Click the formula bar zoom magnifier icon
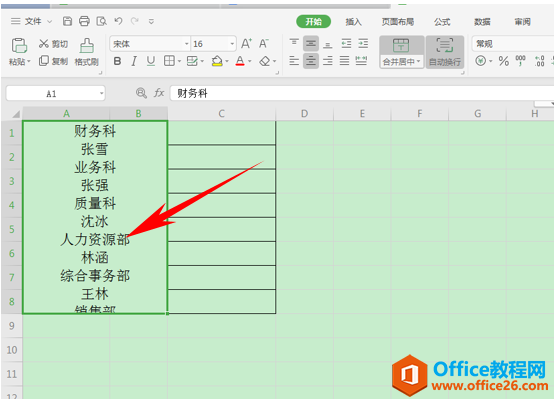 (x=141, y=93)
